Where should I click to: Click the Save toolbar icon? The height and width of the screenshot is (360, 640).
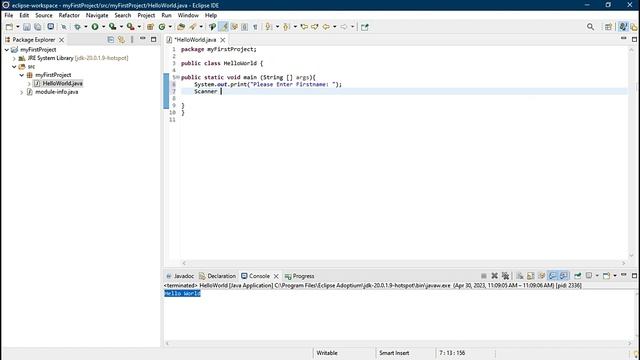pyautogui.click(x=27, y=27)
